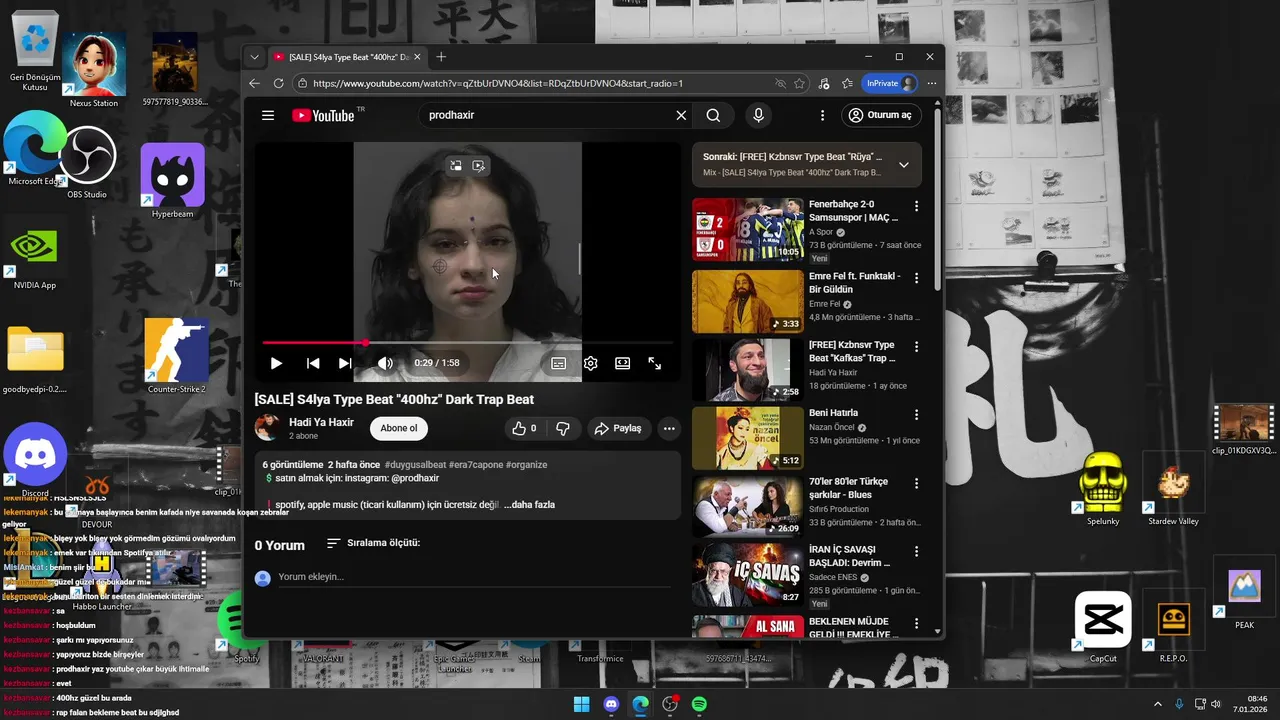Share the video via Paylaş

[618, 428]
